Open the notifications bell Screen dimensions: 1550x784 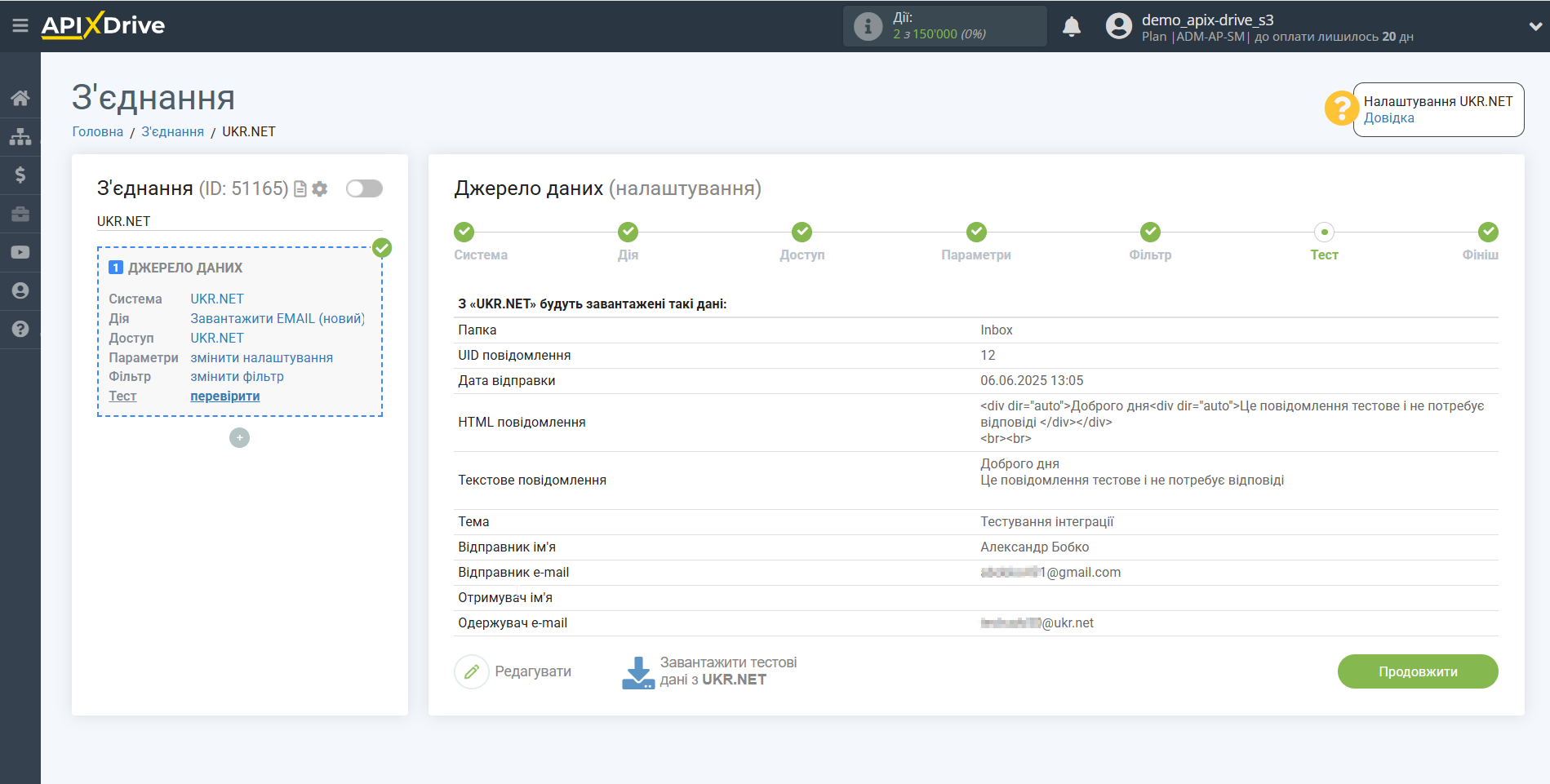click(1072, 26)
